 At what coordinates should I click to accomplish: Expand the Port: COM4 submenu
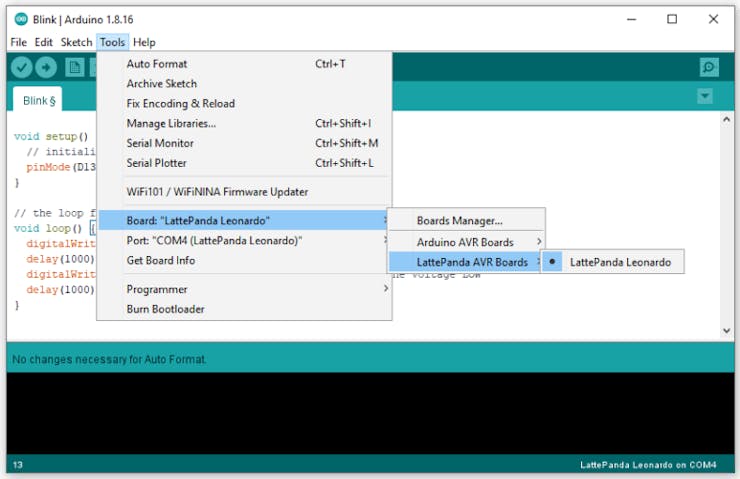tap(244, 241)
